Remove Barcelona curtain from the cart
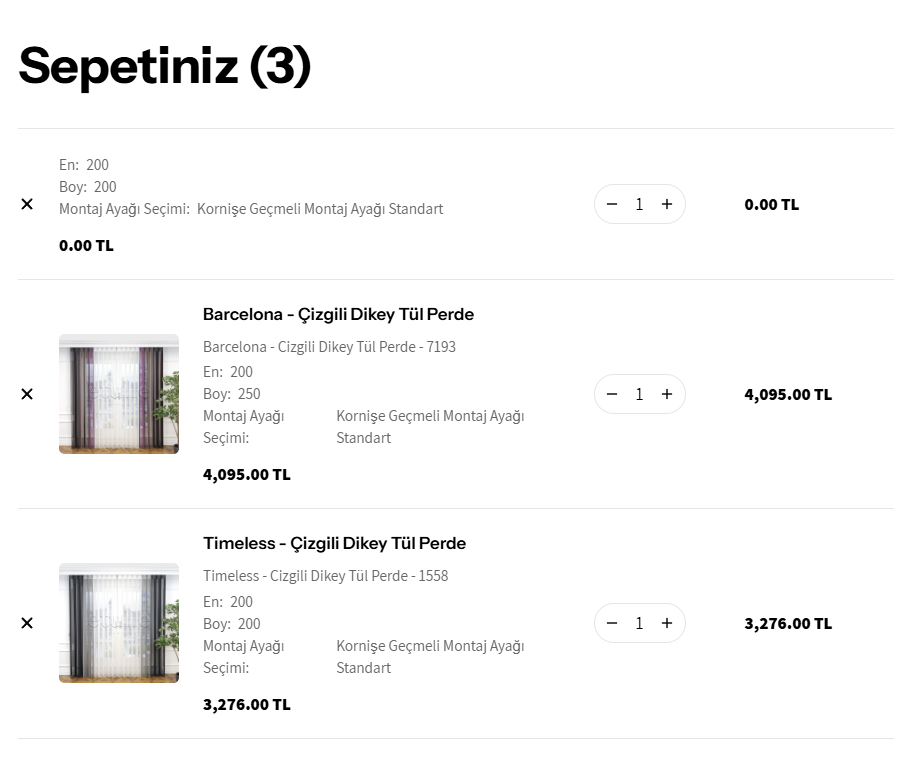Image resolution: width=917 pixels, height=769 pixels. (27, 394)
